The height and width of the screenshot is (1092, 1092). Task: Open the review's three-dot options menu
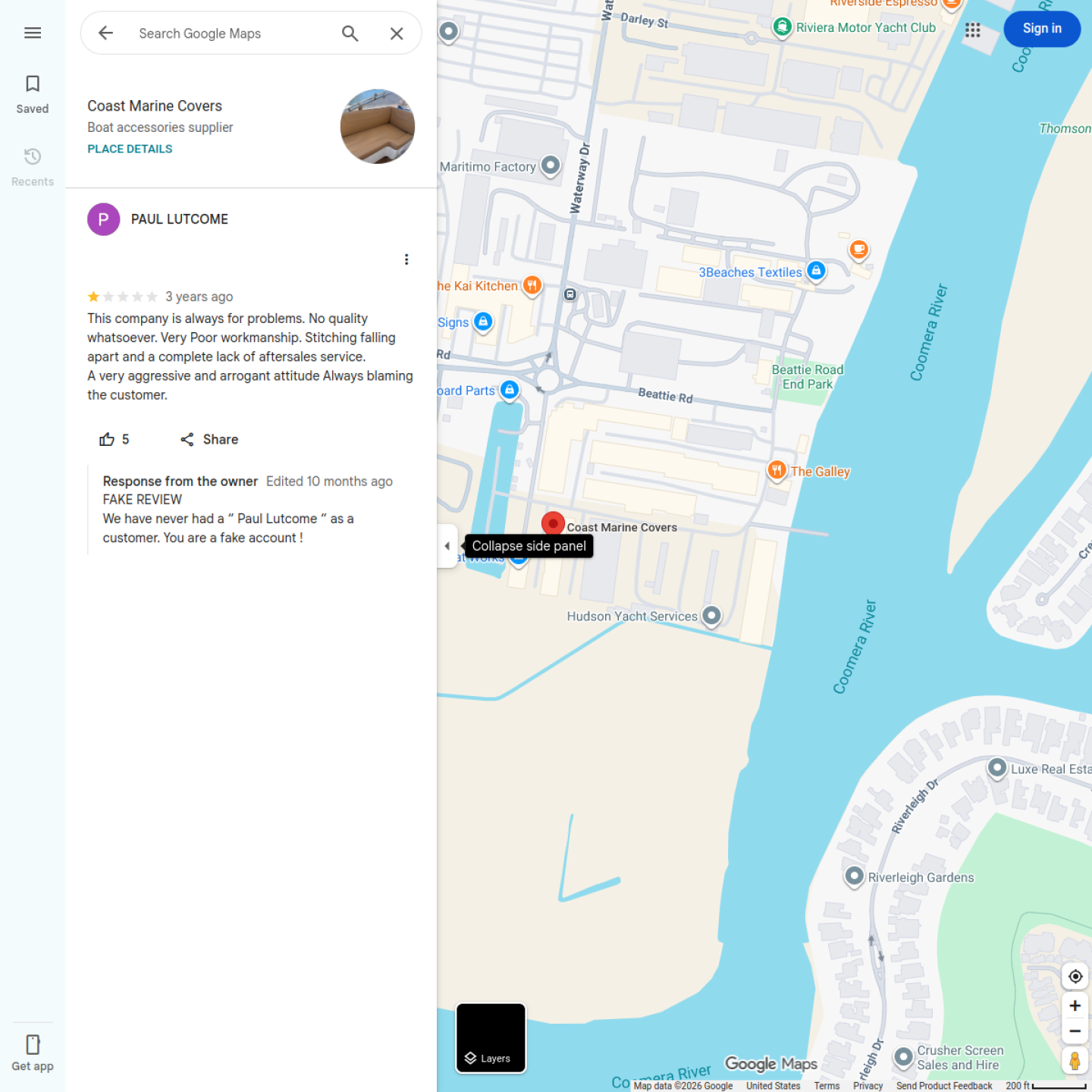pyautogui.click(x=406, y=259)
